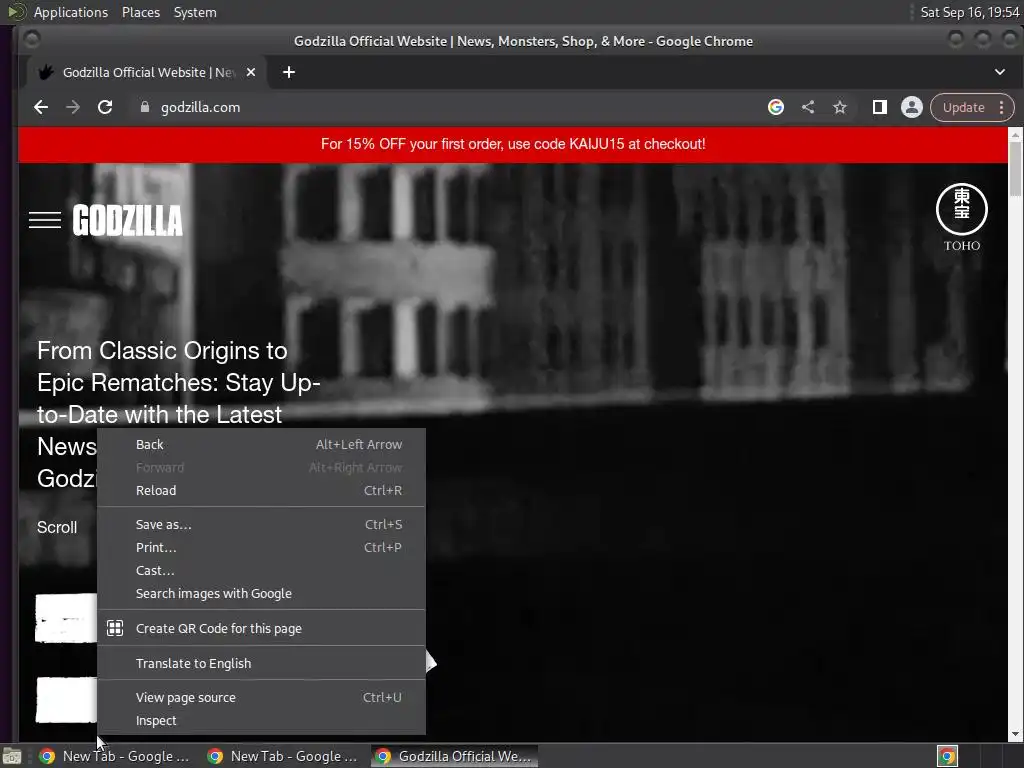Viewport: 1024px width, 768px height.
Task: Choose Inspect in the context menu
Action: (261, 720)
